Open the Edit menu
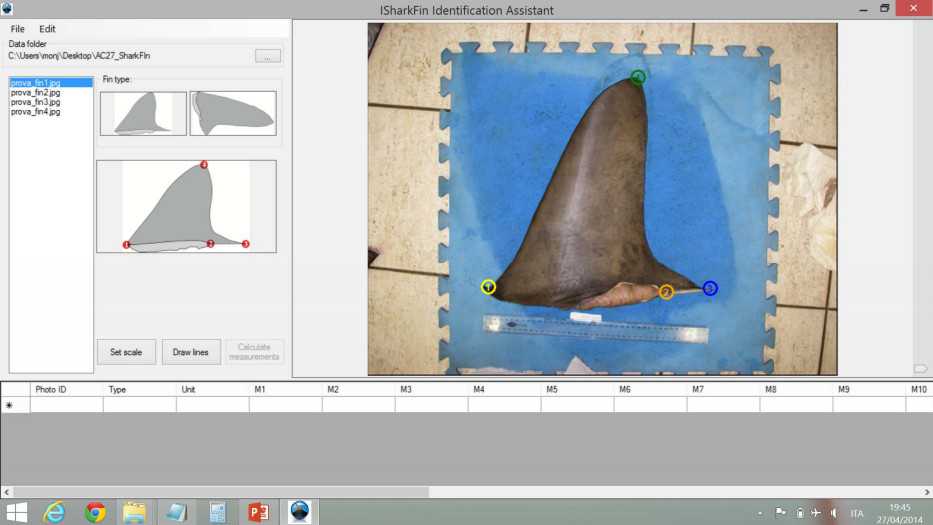Screen dimensions: 933x525 [x=47, y=29]
